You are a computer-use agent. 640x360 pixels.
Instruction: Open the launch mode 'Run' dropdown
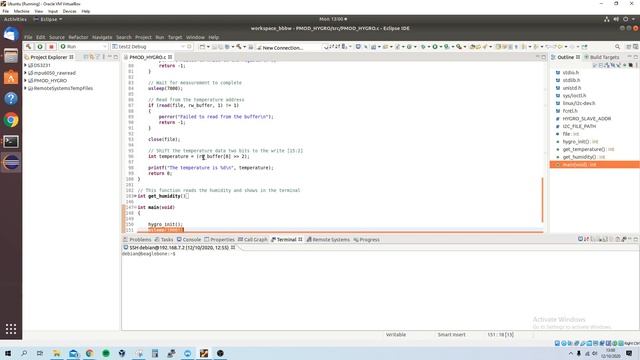pyautogui.click(x=83, y=47)
